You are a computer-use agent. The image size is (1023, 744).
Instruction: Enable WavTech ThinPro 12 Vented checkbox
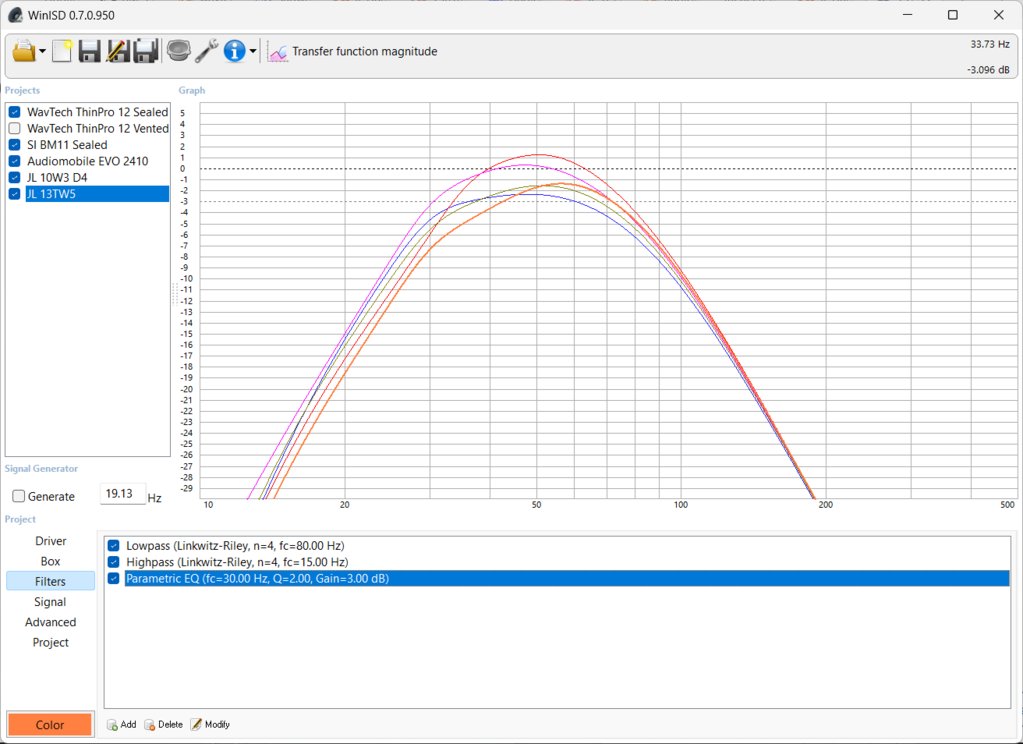[x=14, y=129]
